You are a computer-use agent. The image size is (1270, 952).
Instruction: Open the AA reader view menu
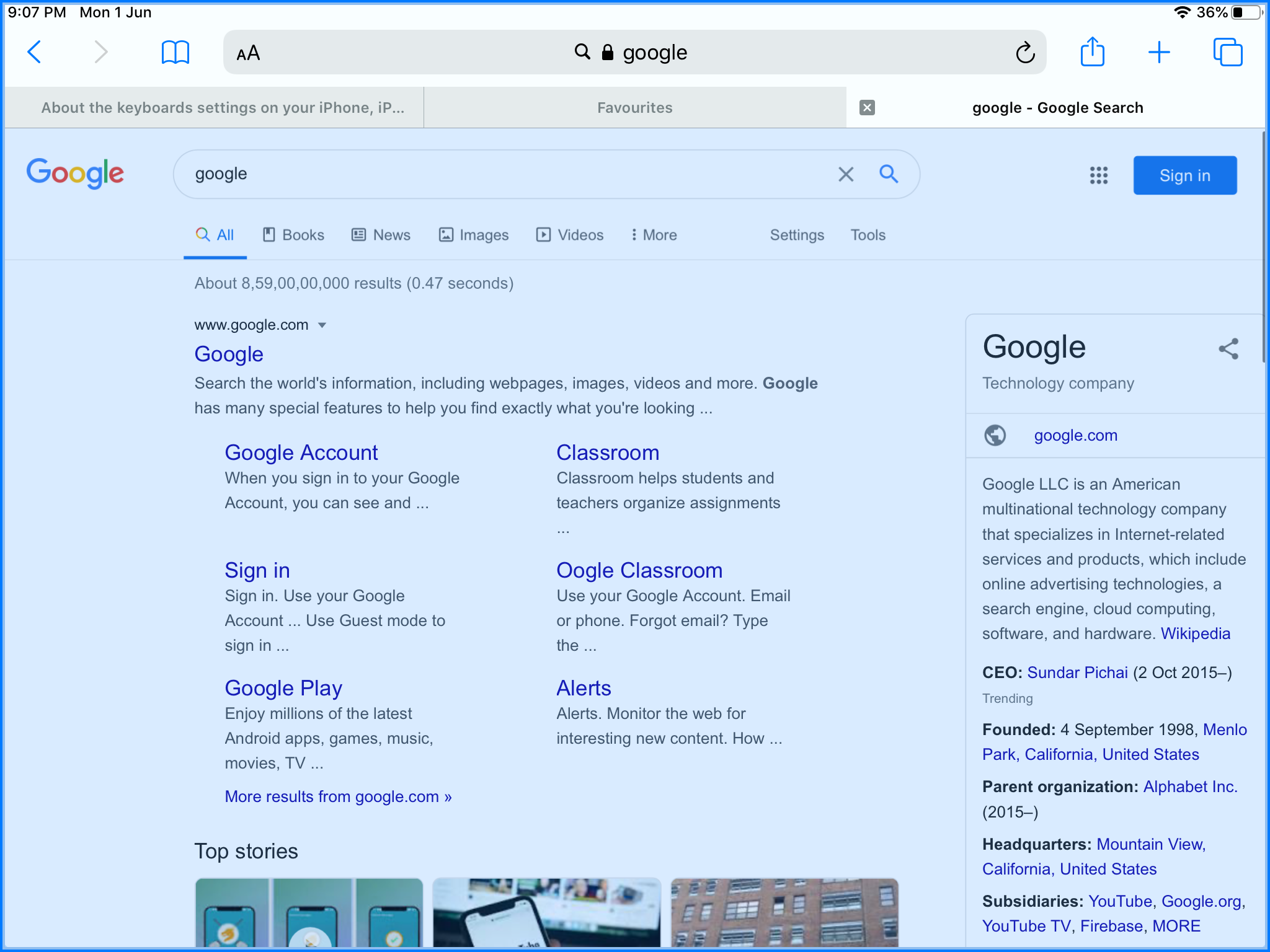pyautogui.click(x=248, y=53)
